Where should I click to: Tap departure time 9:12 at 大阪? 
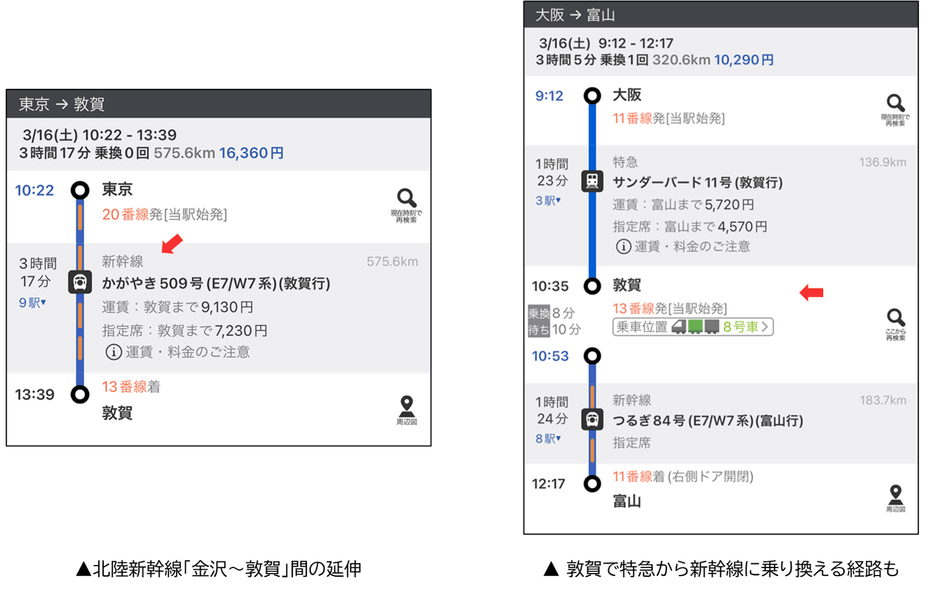coord(549,96)
